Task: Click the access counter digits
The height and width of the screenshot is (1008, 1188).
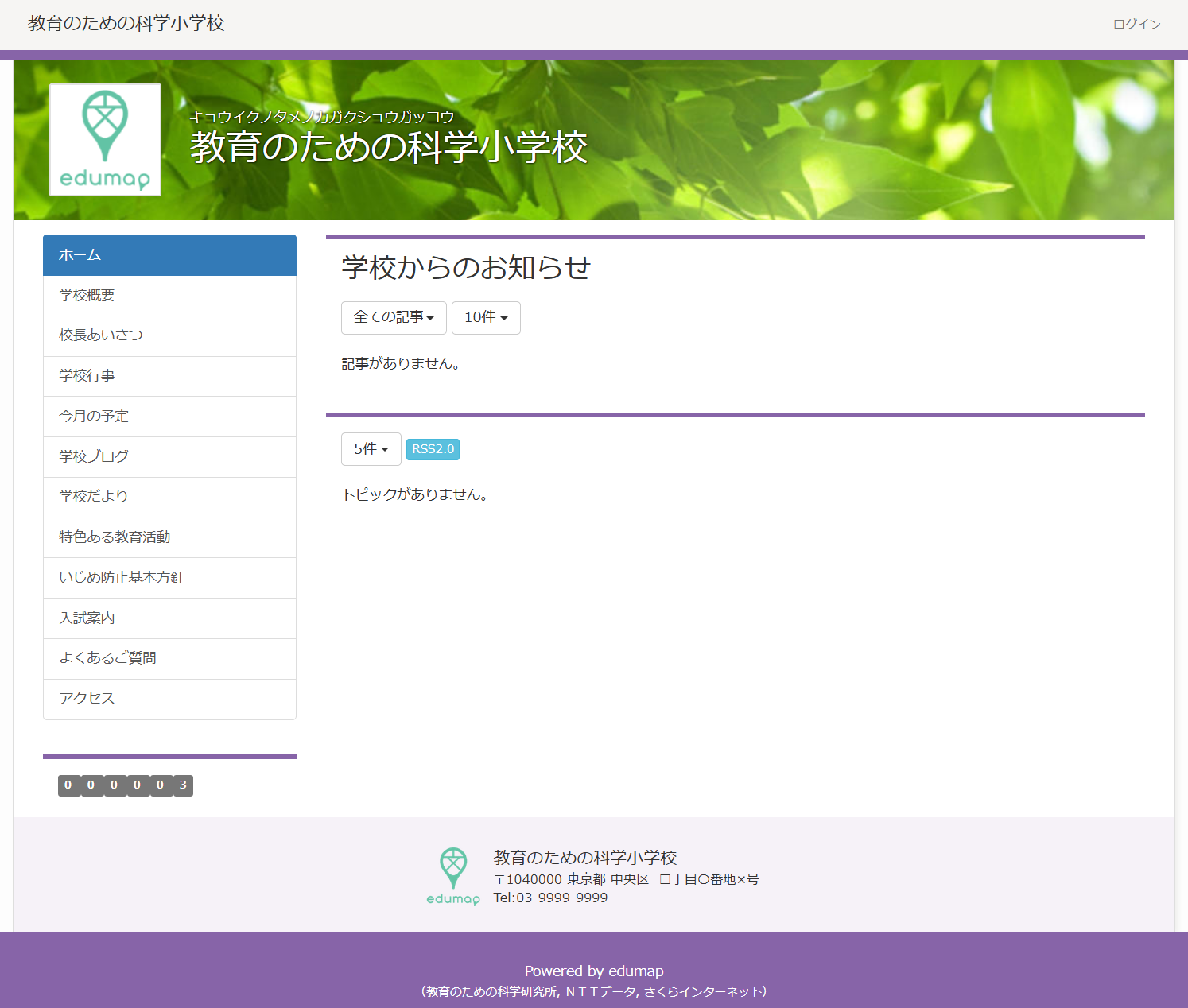Action: pyautogui.click(x=126, y=785)
